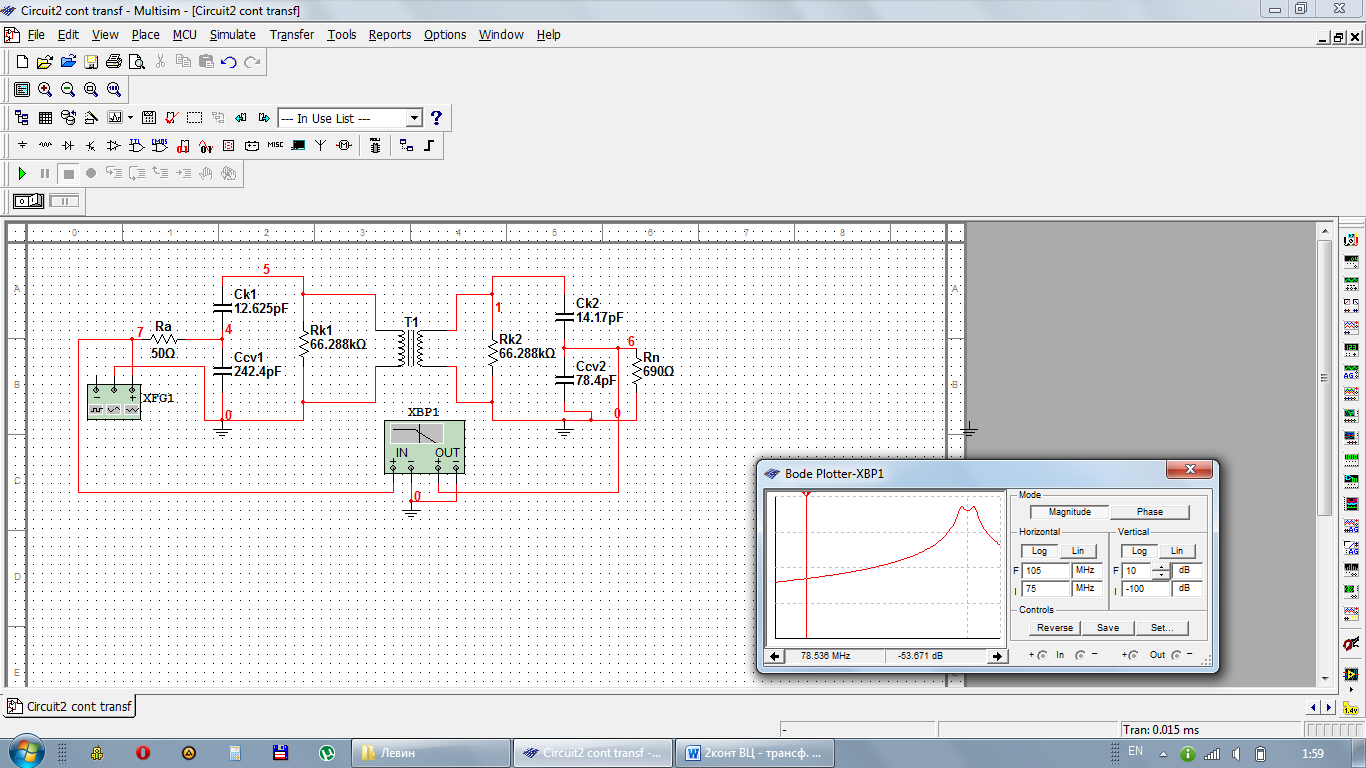Adjust the vertical F value stepper
The image size is (1366, 768).
pyautogui.click(x=1160, y=570)
